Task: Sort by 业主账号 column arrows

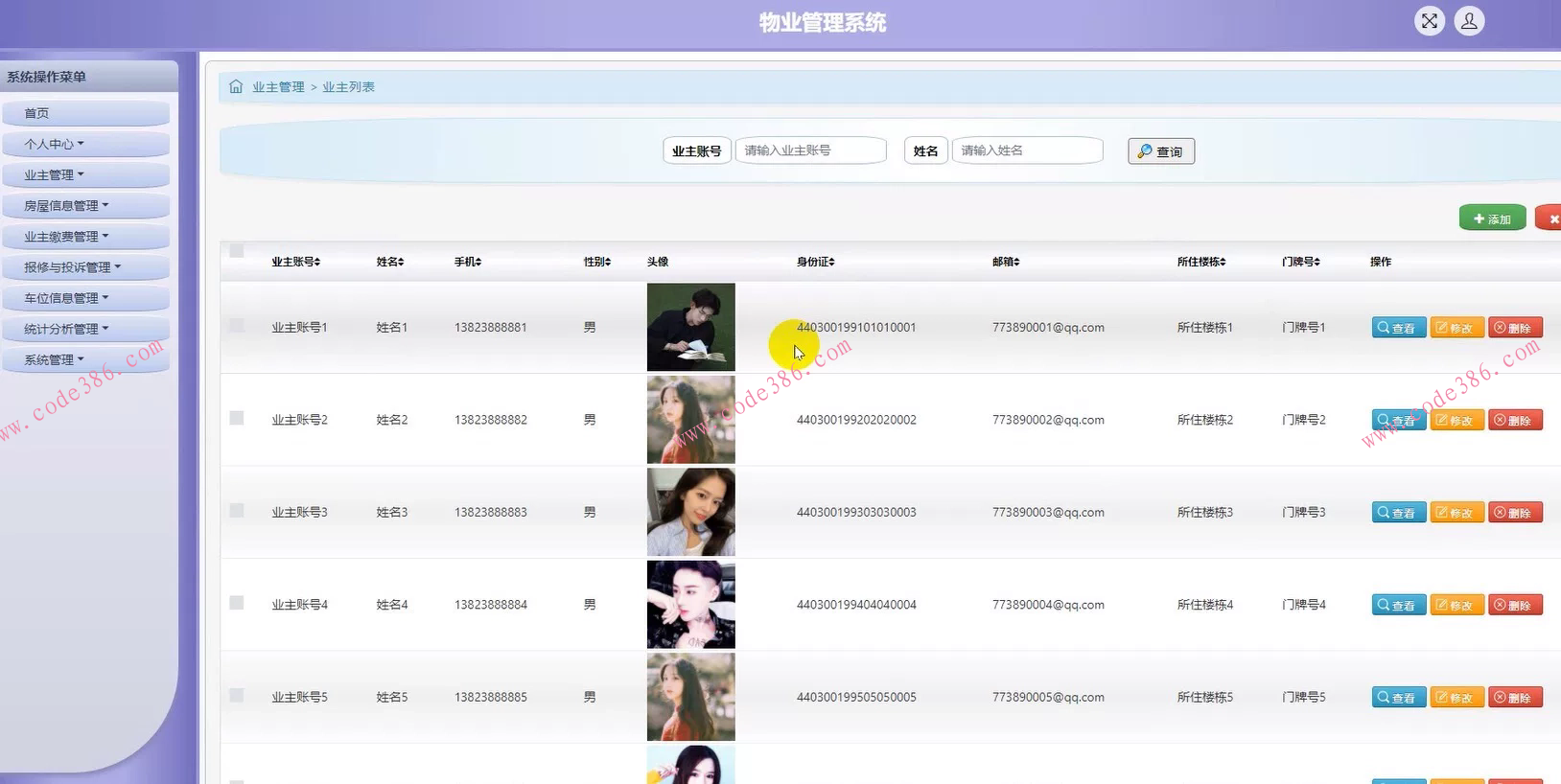Action: click(x=317, y=262)
